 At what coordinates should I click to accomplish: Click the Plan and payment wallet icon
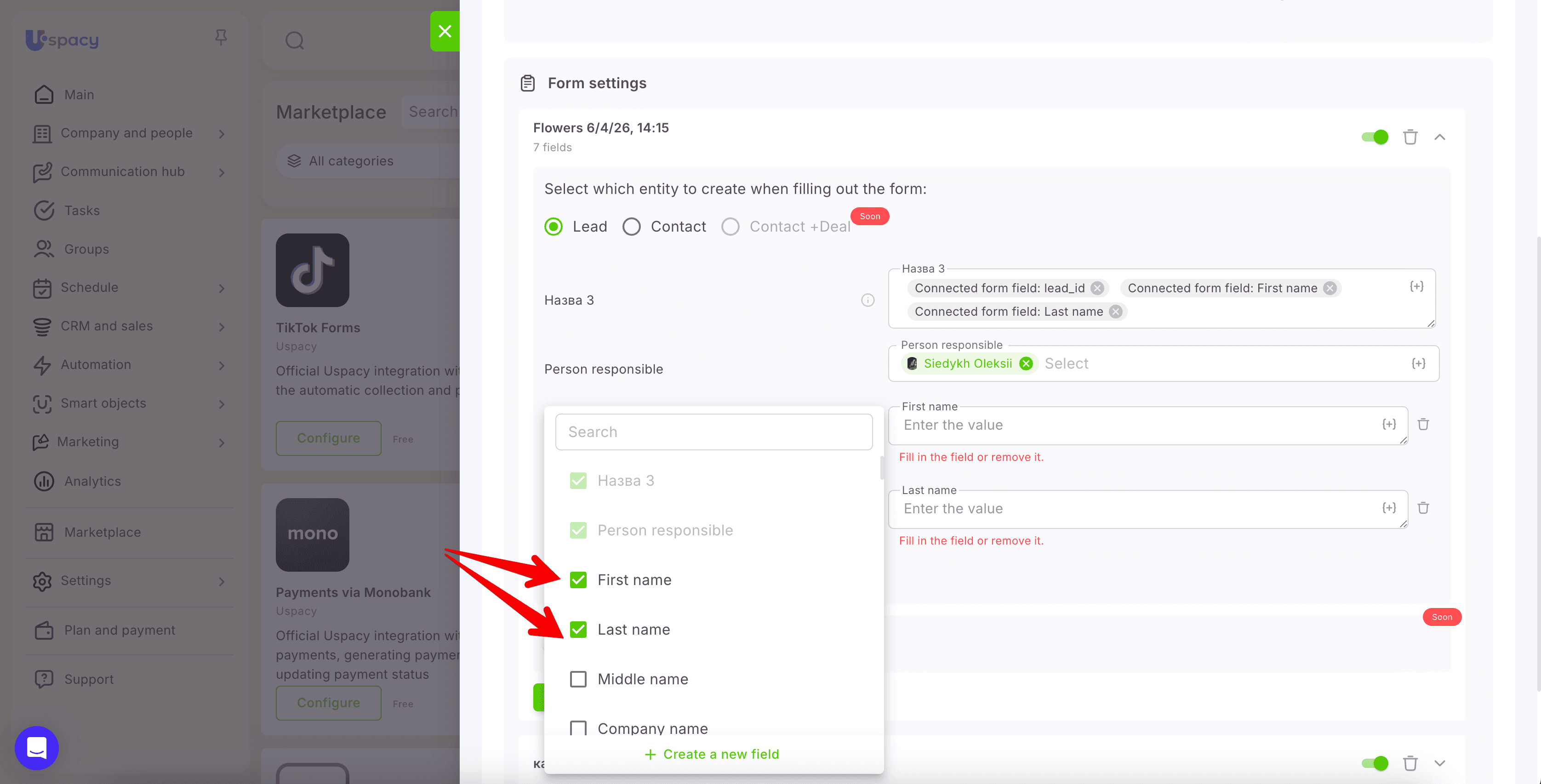coord(44,631)
